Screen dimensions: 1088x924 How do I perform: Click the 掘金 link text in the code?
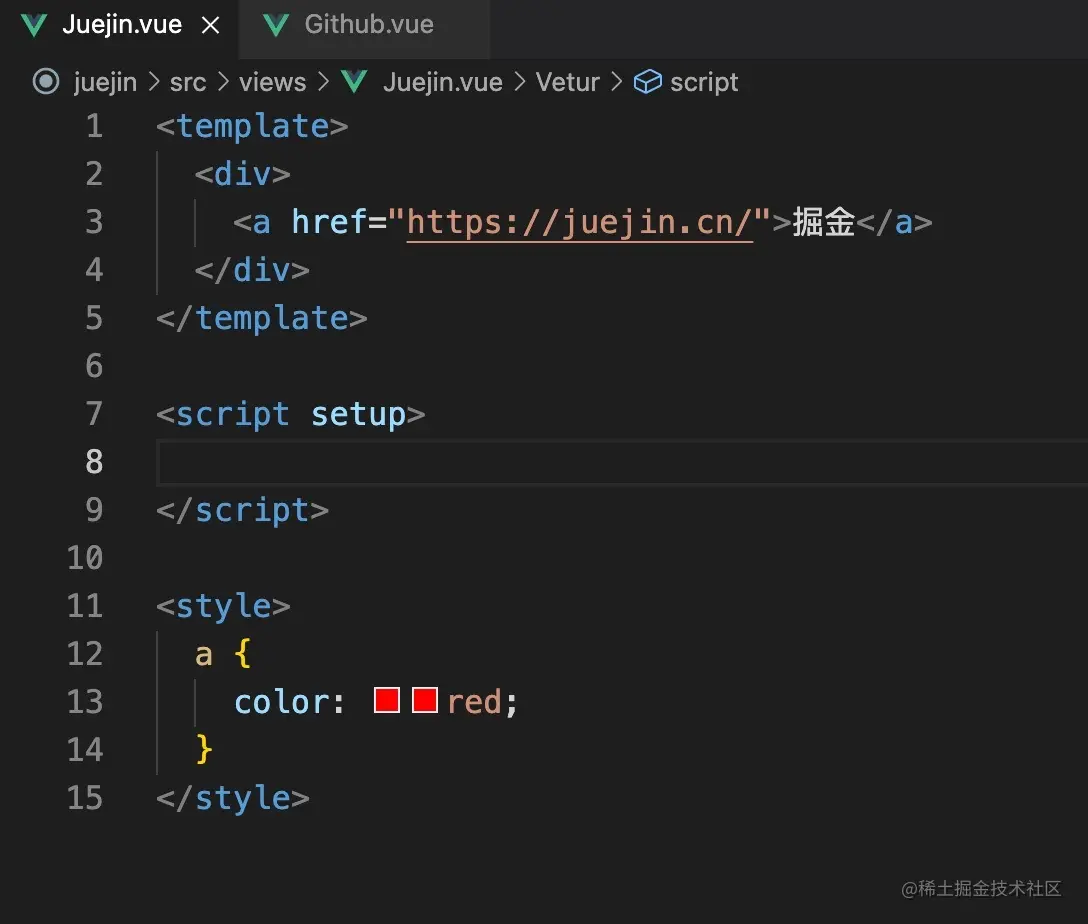click(x=824, y=222)
